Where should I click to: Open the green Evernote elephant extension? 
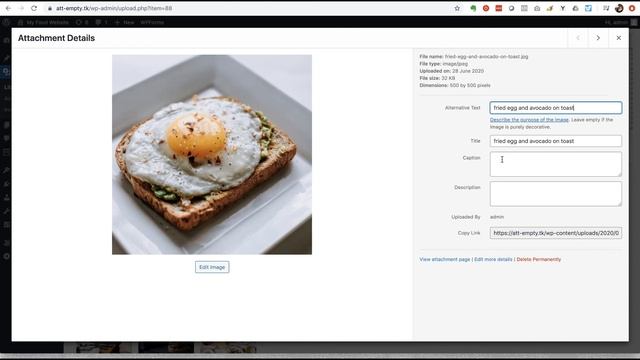tap(473, 8)
